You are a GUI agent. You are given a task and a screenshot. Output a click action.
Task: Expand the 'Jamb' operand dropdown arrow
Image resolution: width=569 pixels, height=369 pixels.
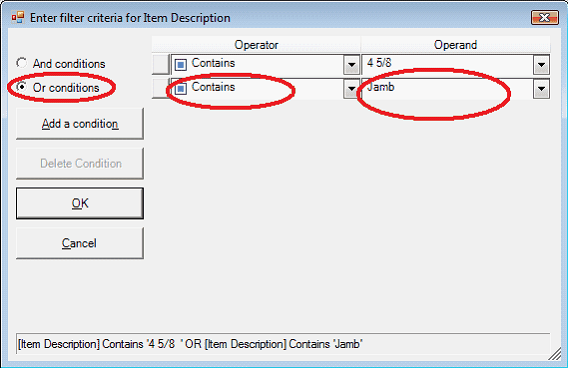coord(541,89)
